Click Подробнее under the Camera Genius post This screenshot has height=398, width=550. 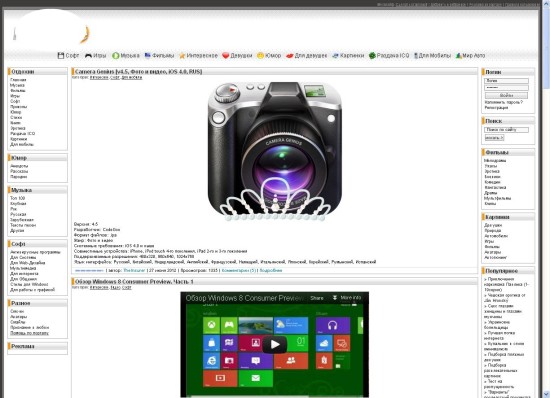click(271, 270)
